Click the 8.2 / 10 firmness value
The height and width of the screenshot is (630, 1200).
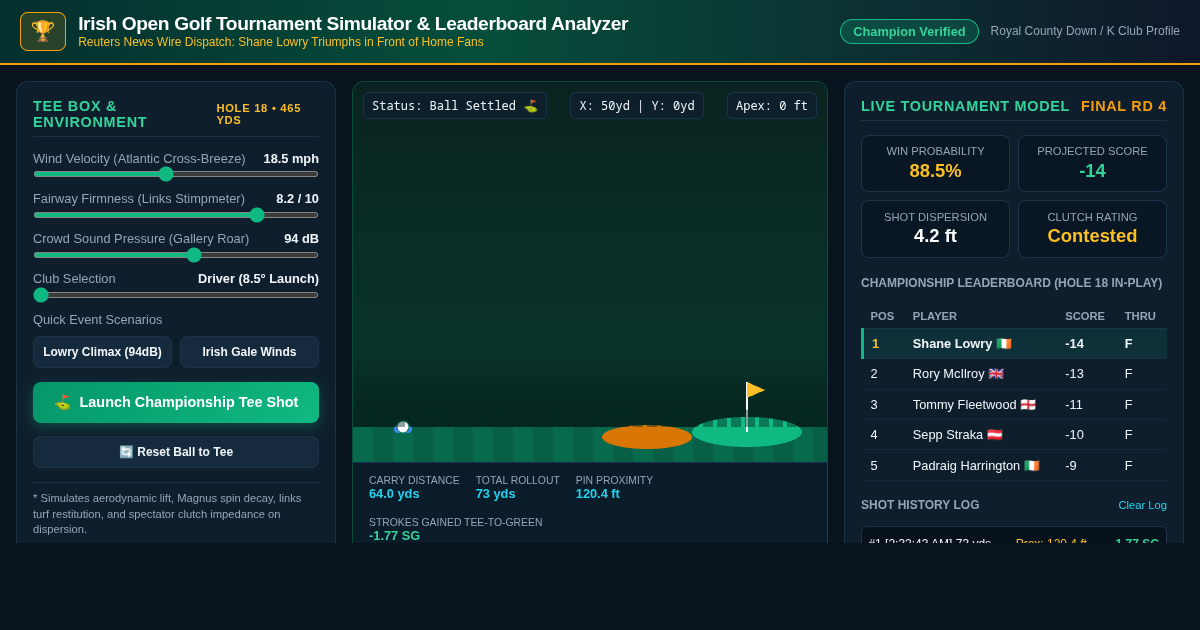point(298,198)
